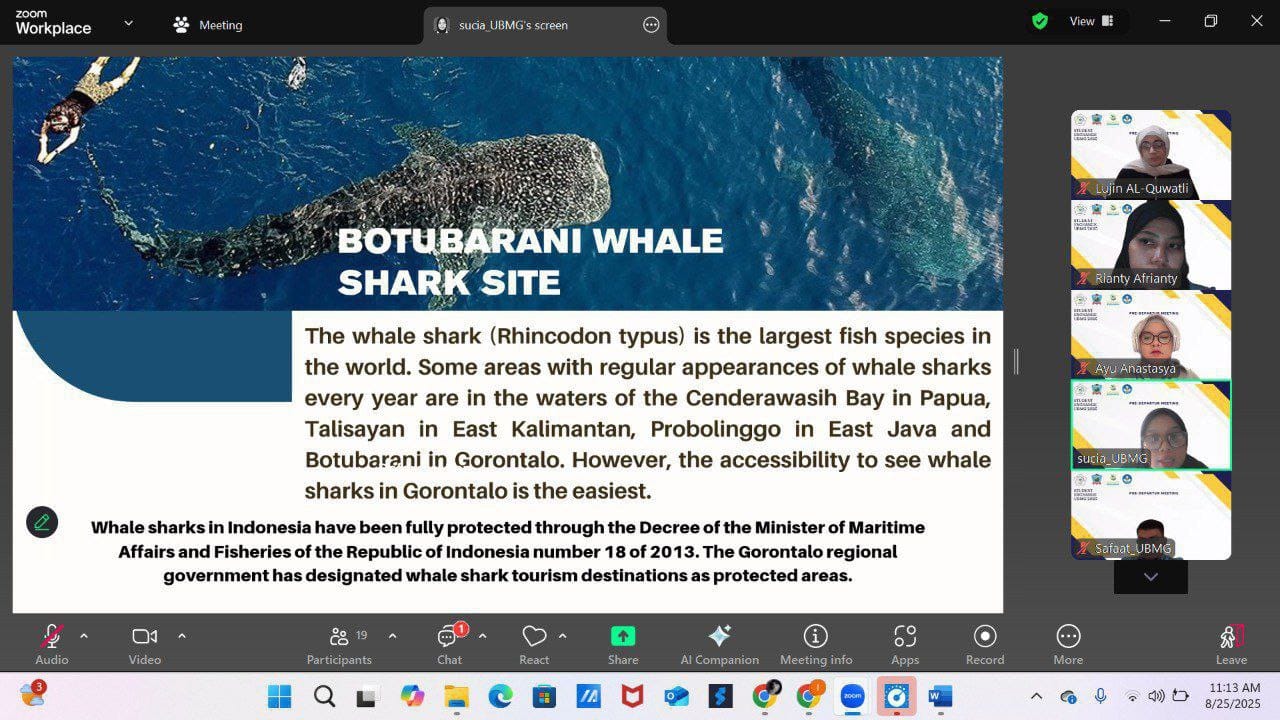
Task: Start recording with the Record button
Action: point(984,644)
